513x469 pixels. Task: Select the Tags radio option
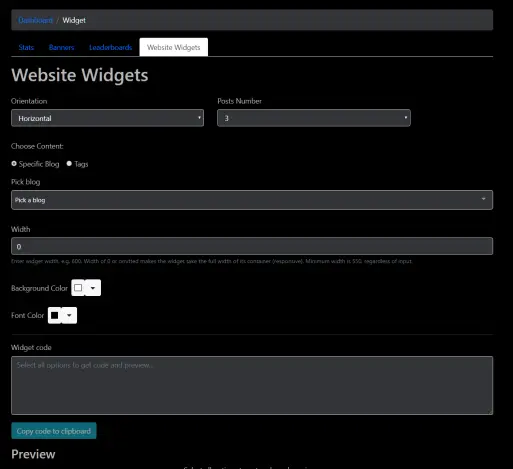pos(69,164)
